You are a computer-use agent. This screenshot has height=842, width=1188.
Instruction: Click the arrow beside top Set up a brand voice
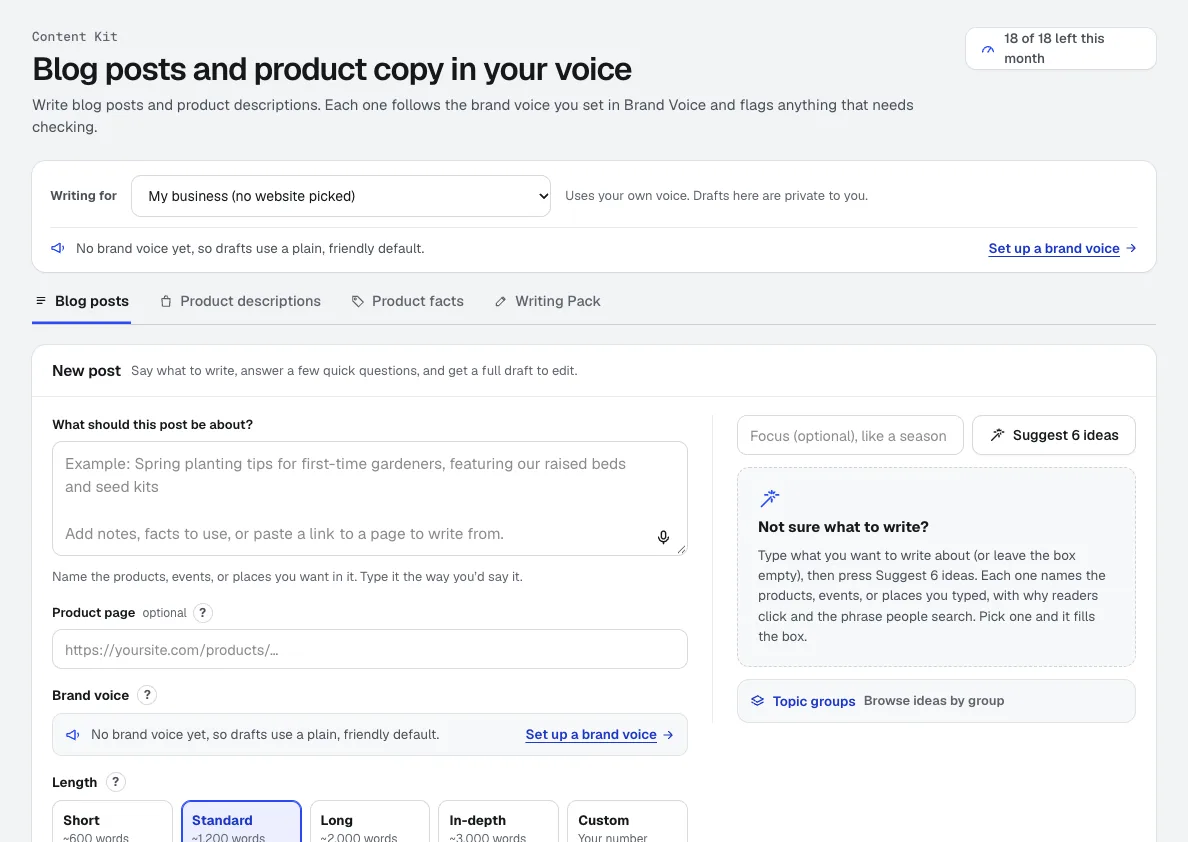point(1131,249)
